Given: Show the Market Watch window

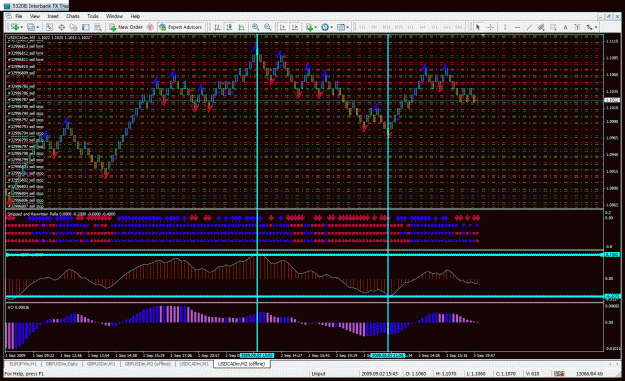Looking at the screenshot, I should tap(49, 27).
